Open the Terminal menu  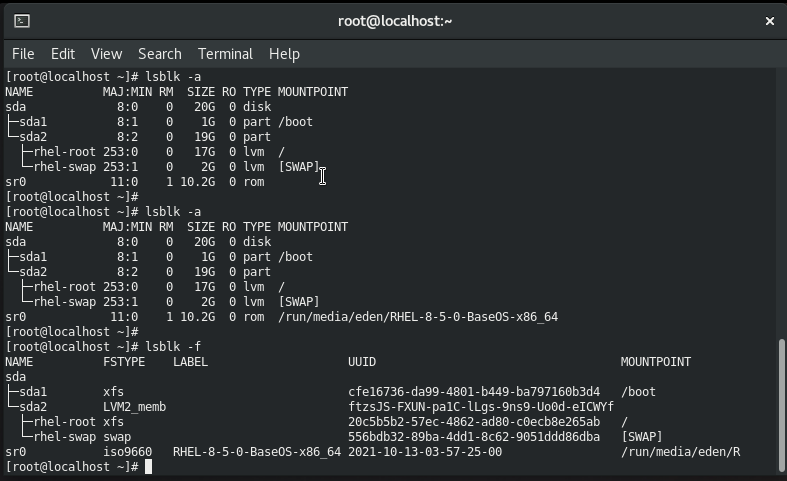pos(225,54)
